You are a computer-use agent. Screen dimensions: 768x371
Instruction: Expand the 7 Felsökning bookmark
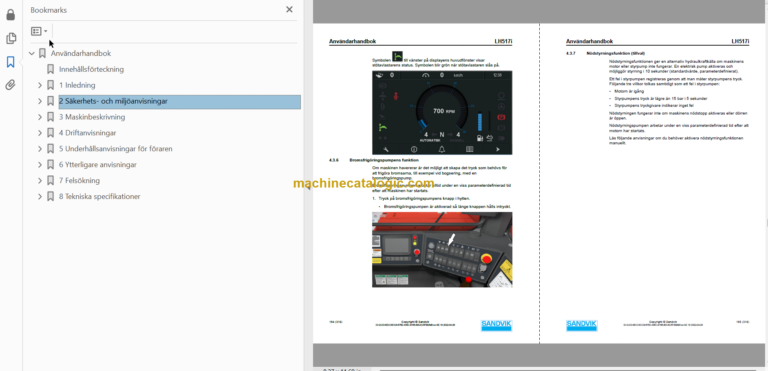tap(40, 181)
